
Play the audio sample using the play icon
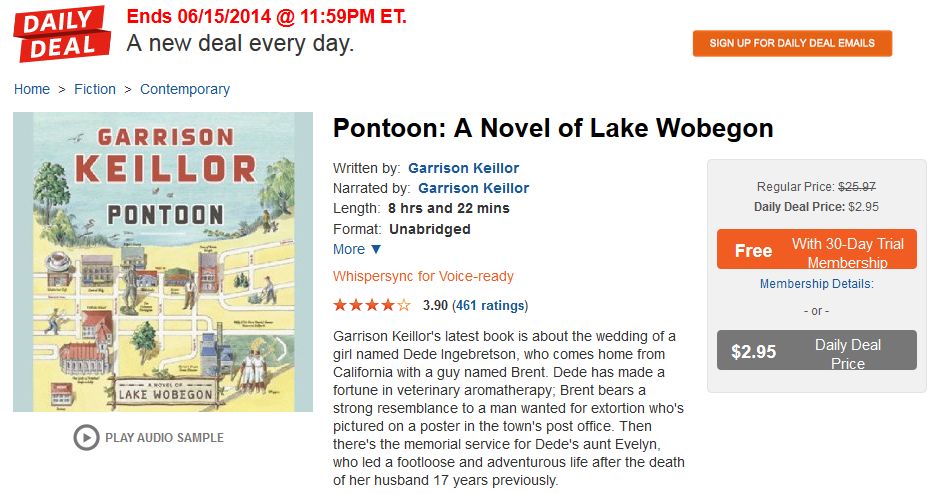(x=86, y=437)
